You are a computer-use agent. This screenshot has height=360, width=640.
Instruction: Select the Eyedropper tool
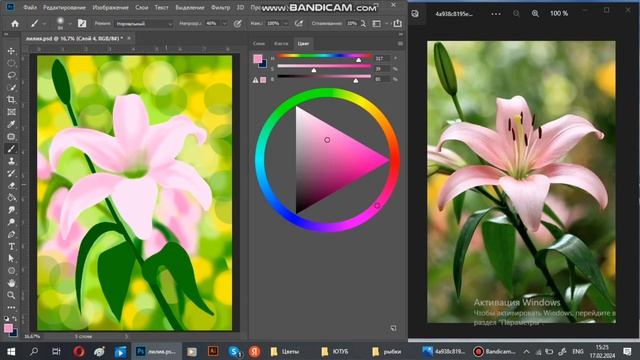click(x=11, y=124)
